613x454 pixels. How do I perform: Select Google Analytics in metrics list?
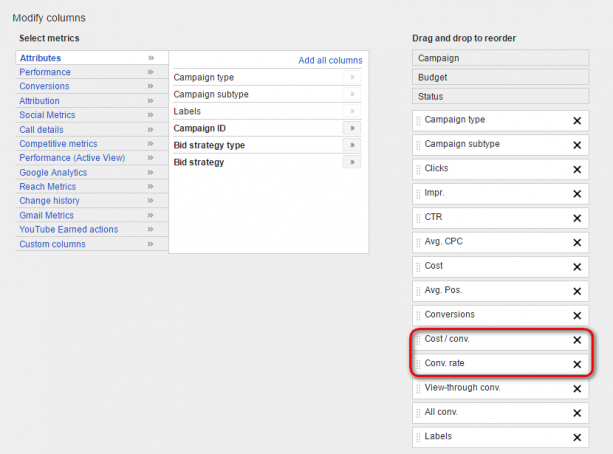(53, 173)
